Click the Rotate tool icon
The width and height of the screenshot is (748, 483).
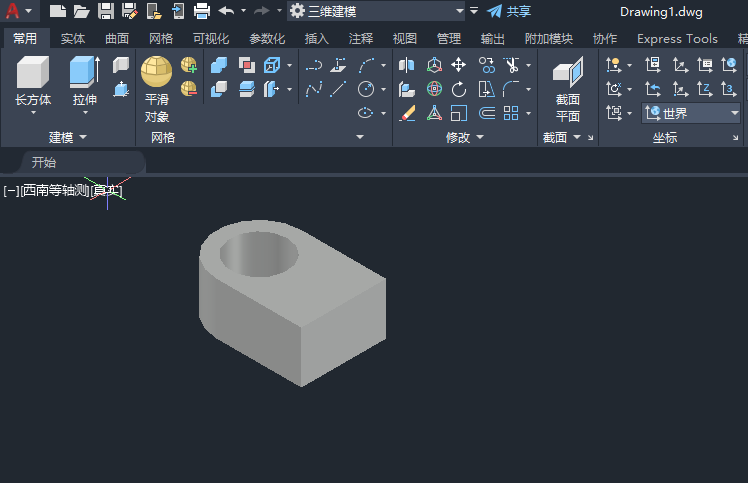[x=459, y=89]
